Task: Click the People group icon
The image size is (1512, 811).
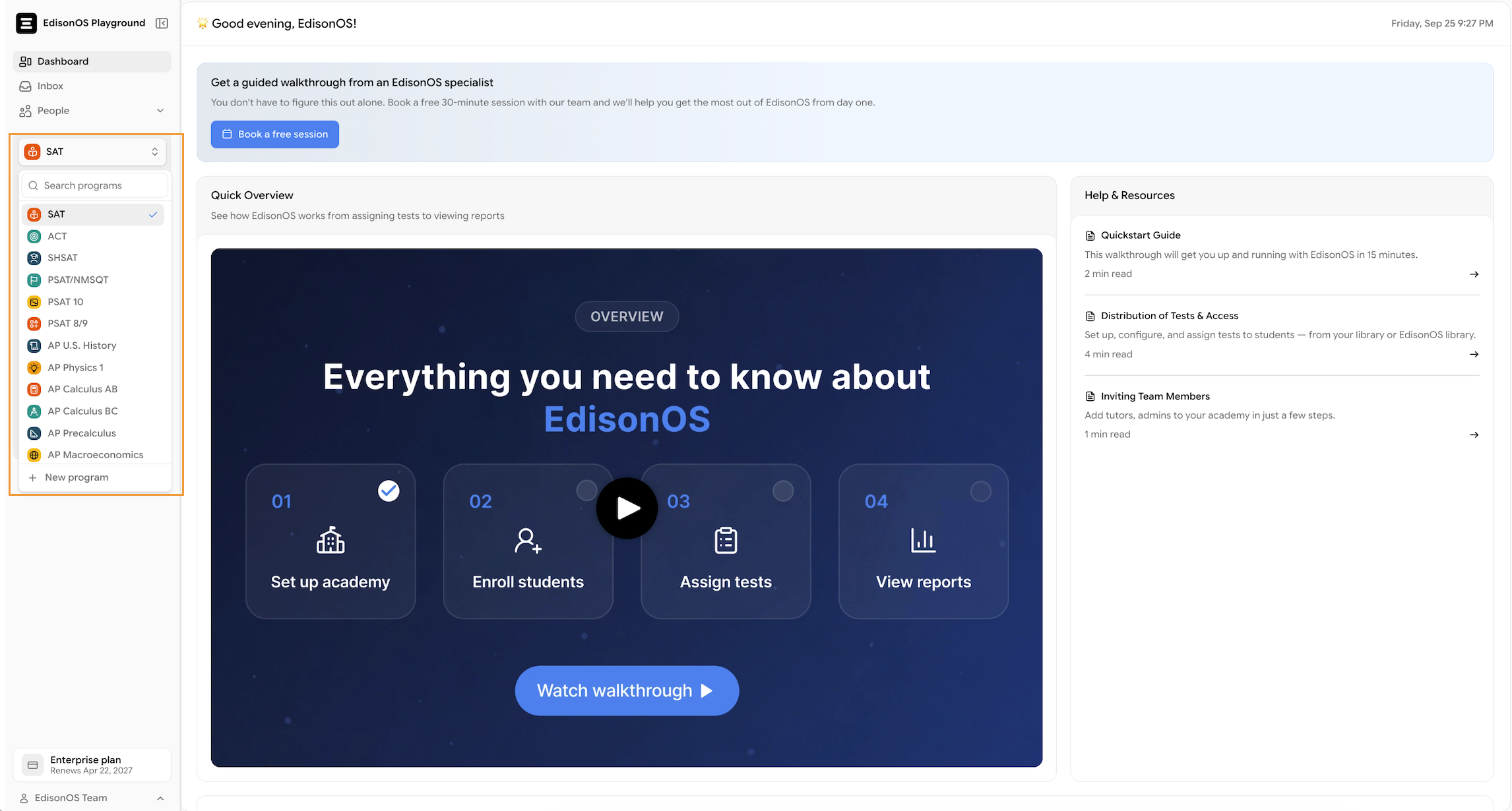Action: pos(26,111)
